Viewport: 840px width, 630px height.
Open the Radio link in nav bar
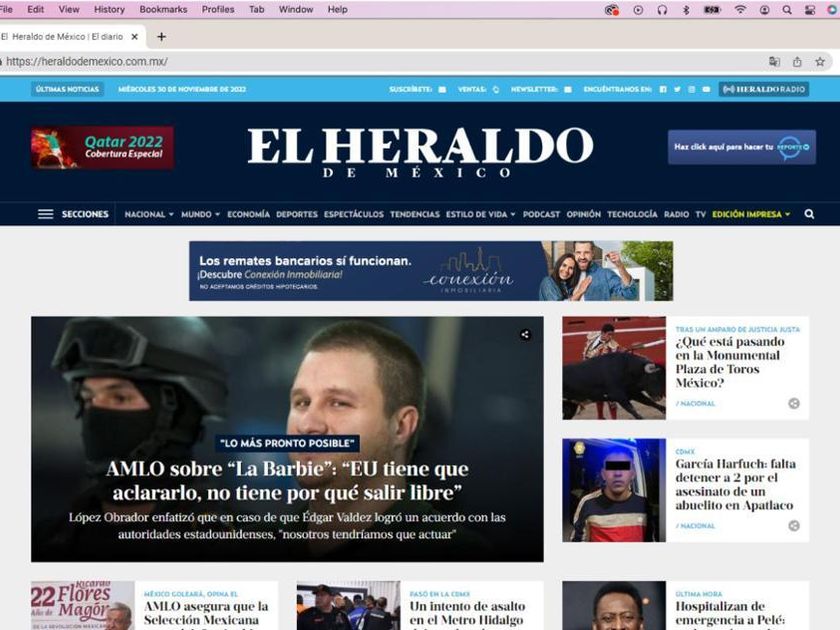tap(676, 214)
